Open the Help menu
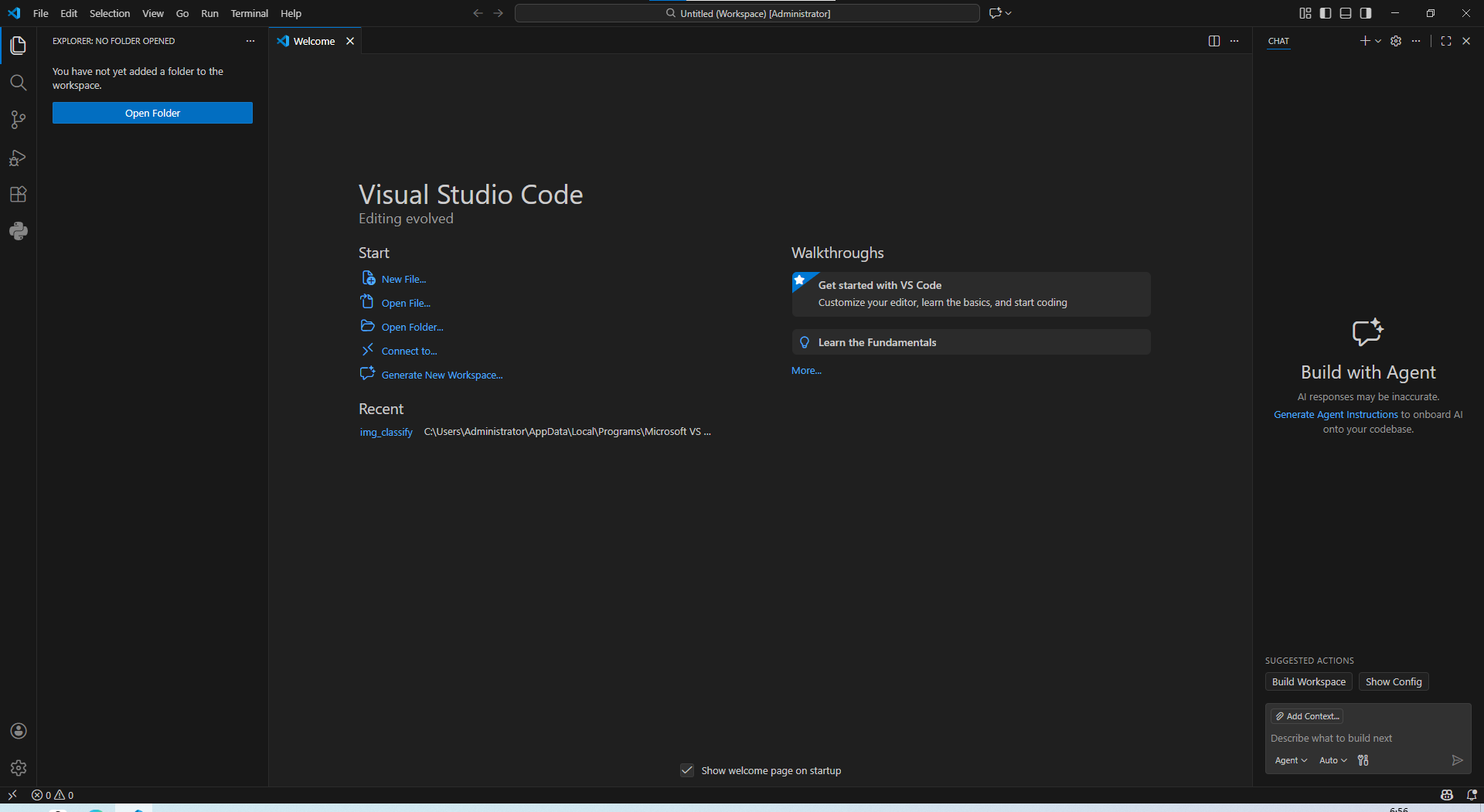 pyautogui.click(x=291, y=13)
